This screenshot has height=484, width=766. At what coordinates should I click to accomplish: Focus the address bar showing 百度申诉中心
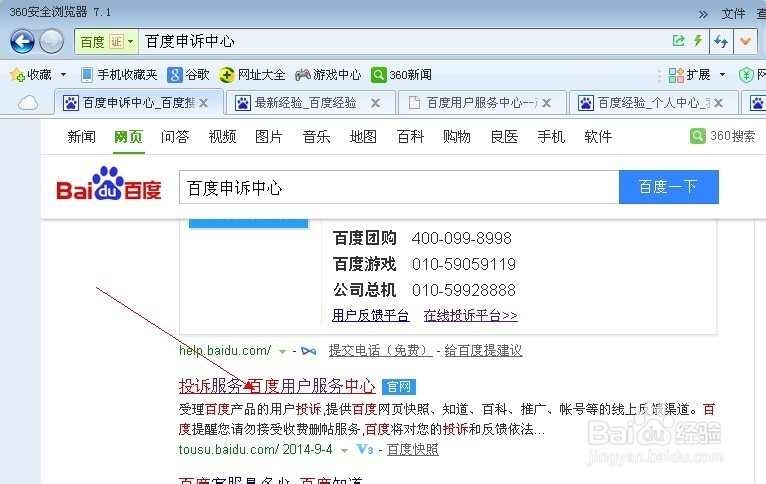pos(405,42)
